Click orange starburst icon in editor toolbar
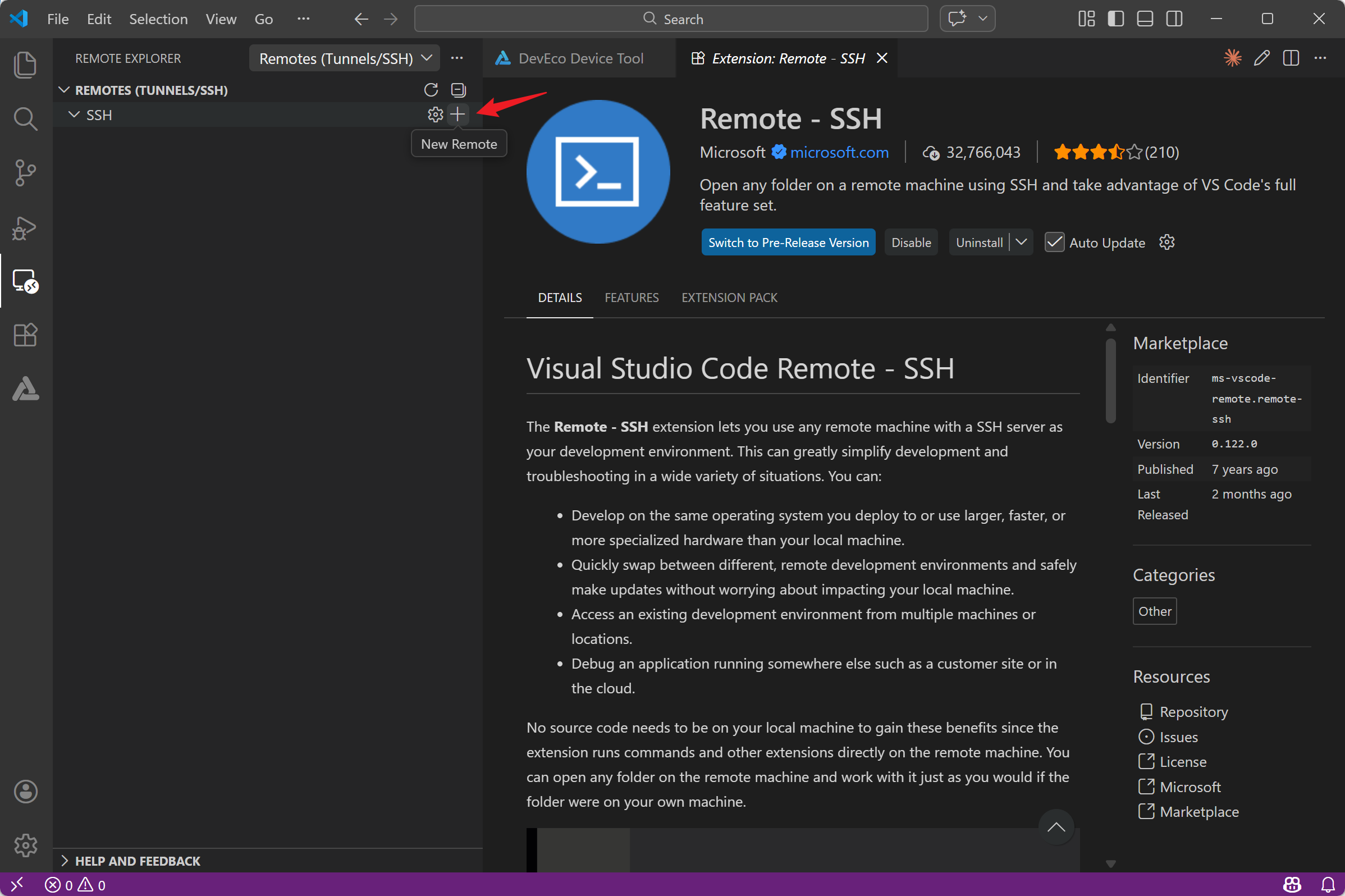Screen dimensions: 1345x896 1232,58
